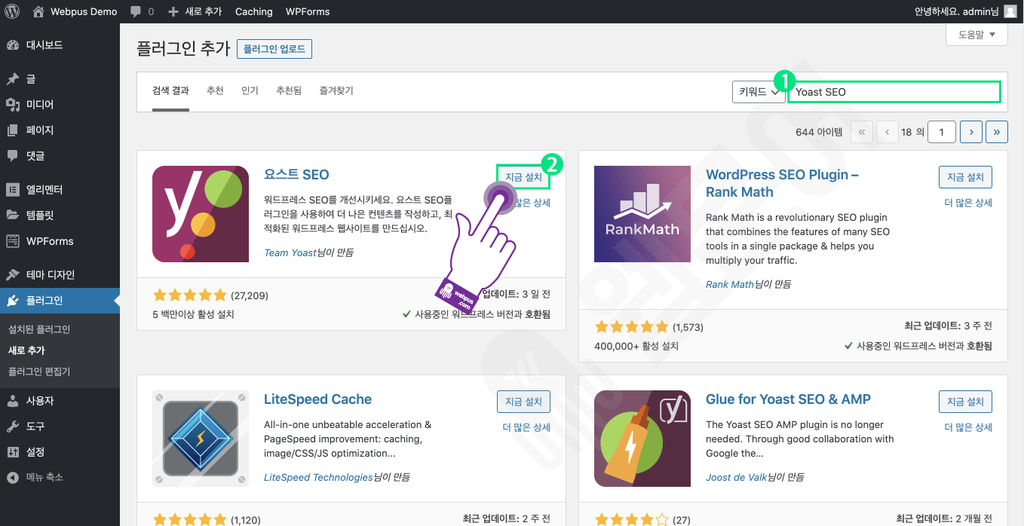This screenshot has height=526, width=1024.
Task: Open the WPForms admin bar menu
Action: (x=308, y=11)
